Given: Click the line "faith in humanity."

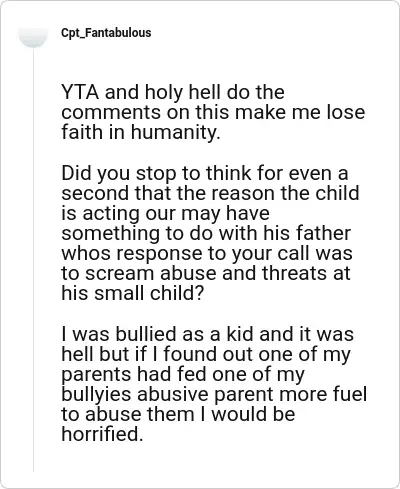Looking at the screenshot, I should [141, 132].
